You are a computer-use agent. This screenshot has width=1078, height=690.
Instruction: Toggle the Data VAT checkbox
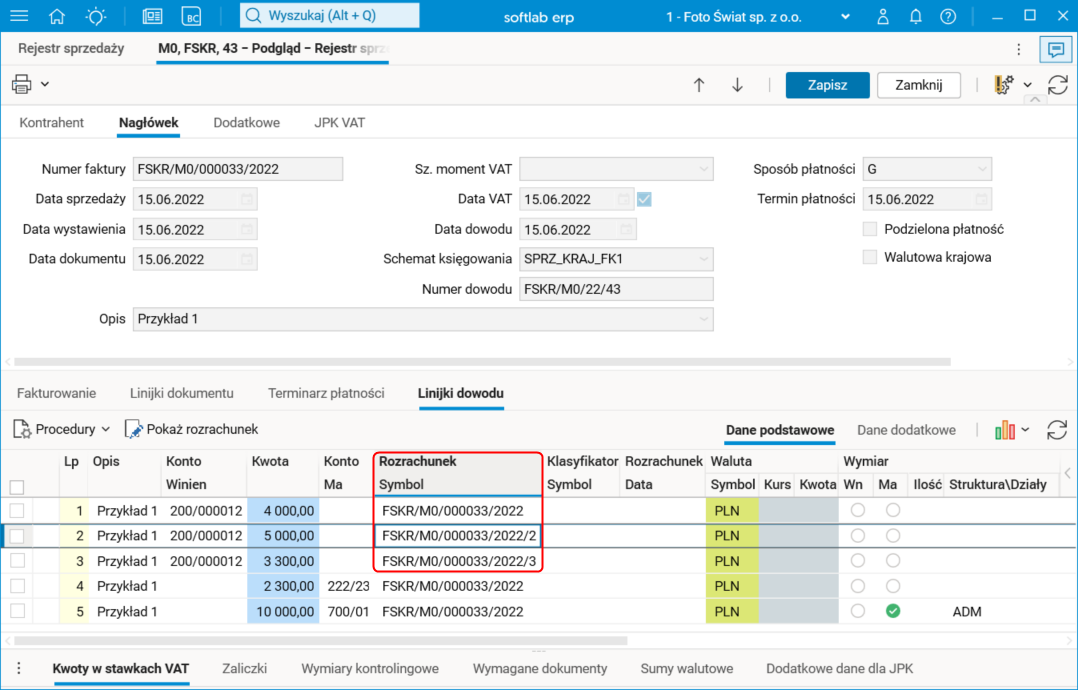pyautogui.click(x=644, y=199)
